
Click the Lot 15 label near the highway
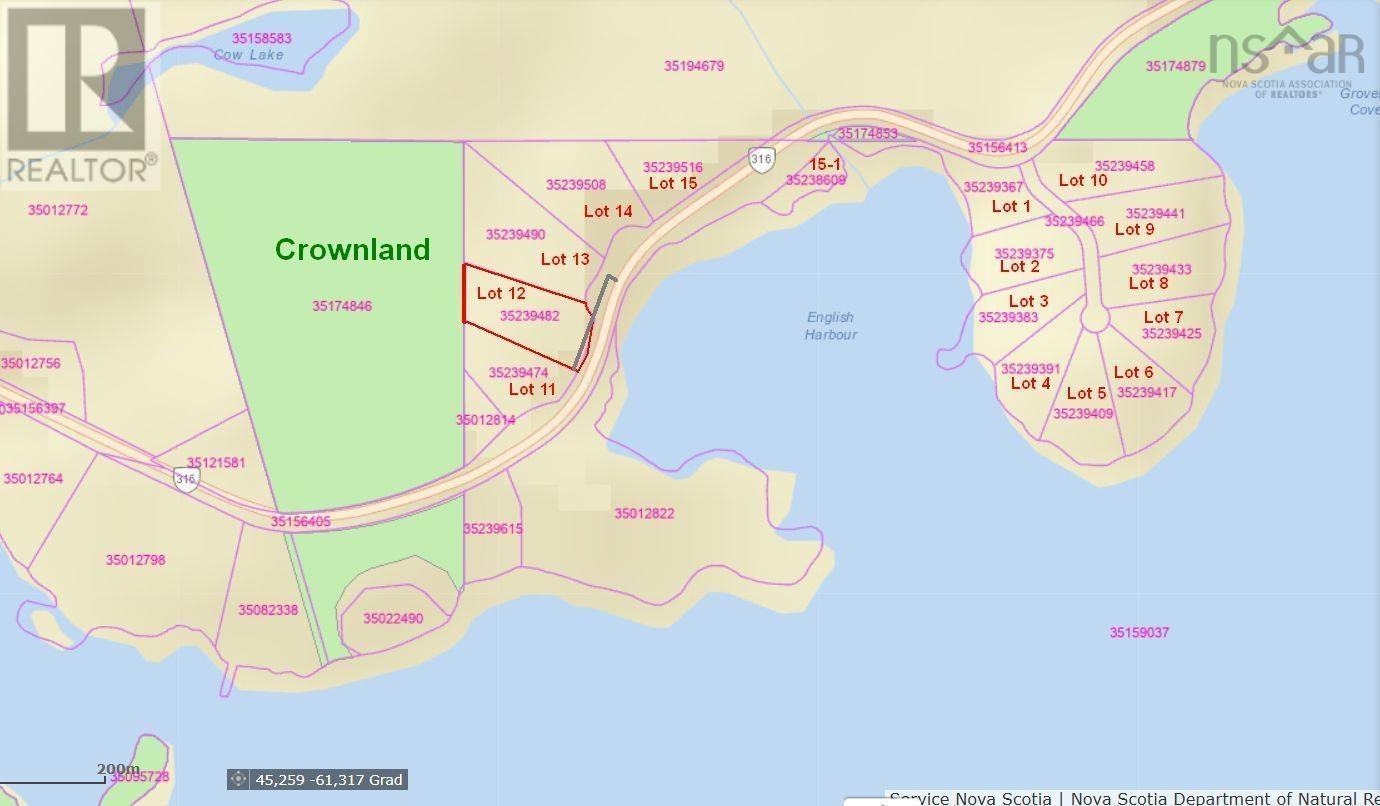point(671,183)
